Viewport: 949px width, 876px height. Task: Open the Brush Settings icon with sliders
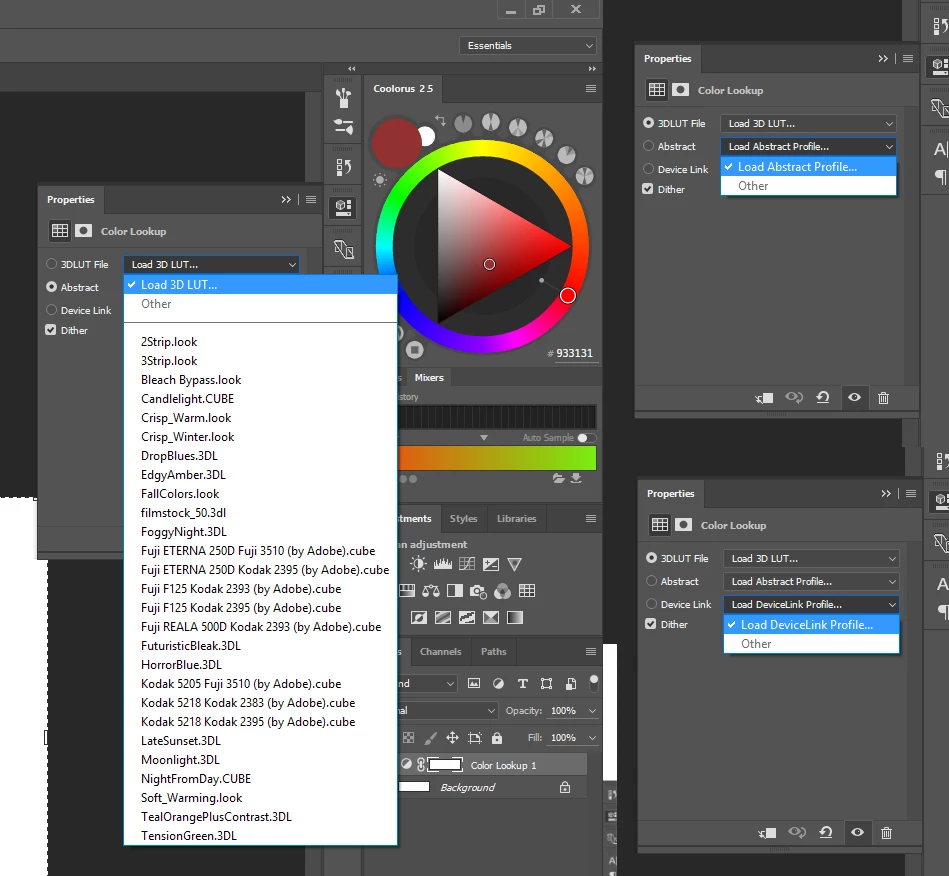coord(343,126)
